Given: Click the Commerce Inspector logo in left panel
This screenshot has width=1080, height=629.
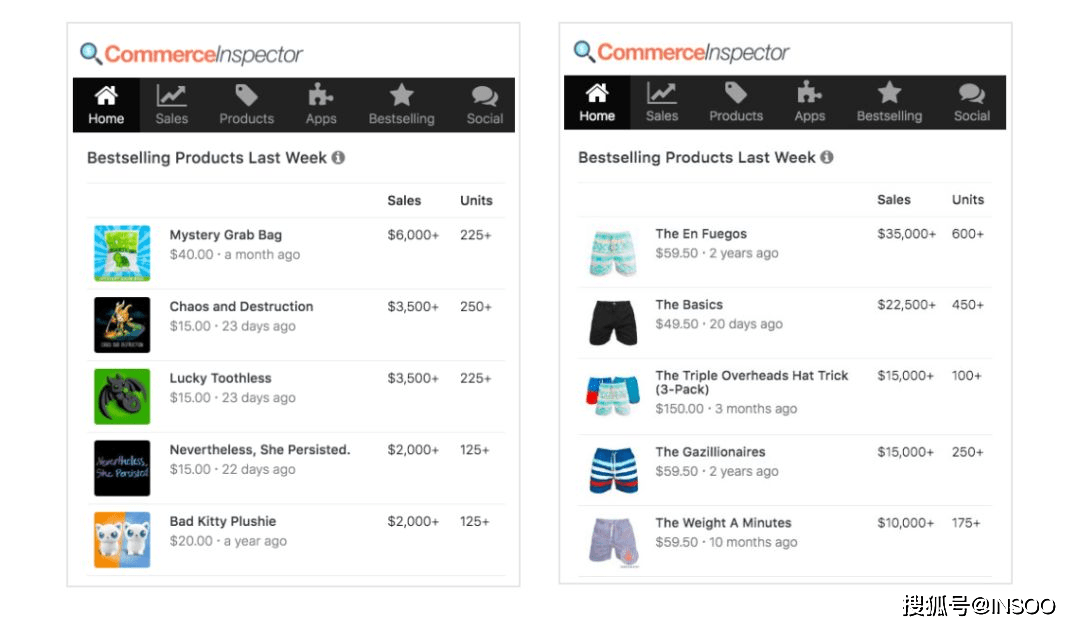Looking at the screenshot, I should point(192,54).
